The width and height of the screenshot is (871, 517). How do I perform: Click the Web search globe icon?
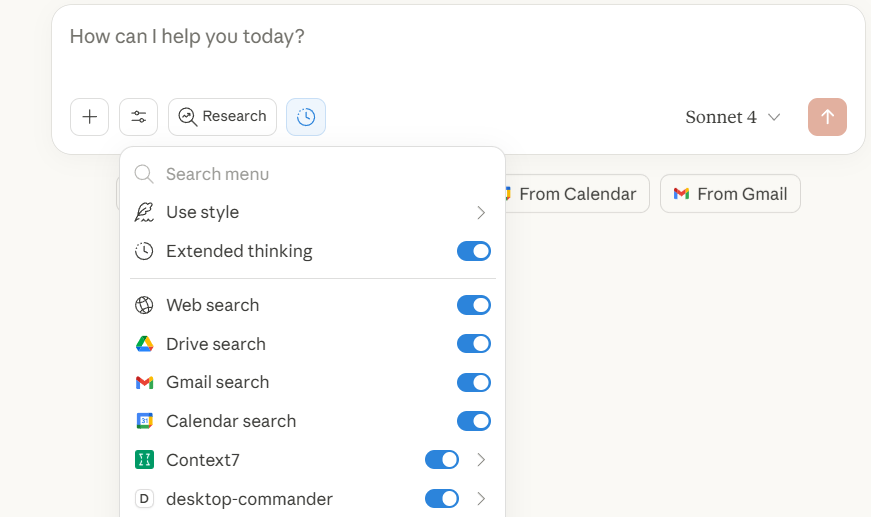pyautogui.click(x=144, y=305)
